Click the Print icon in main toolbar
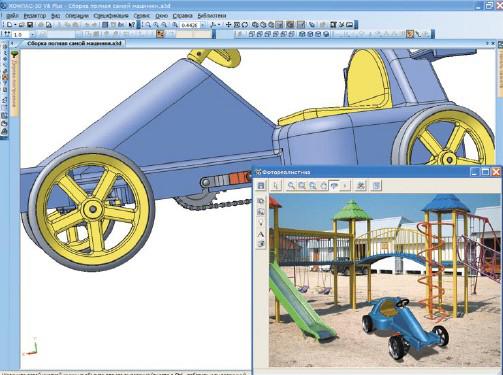Viewport: 503px width, 375px height. 41,25
